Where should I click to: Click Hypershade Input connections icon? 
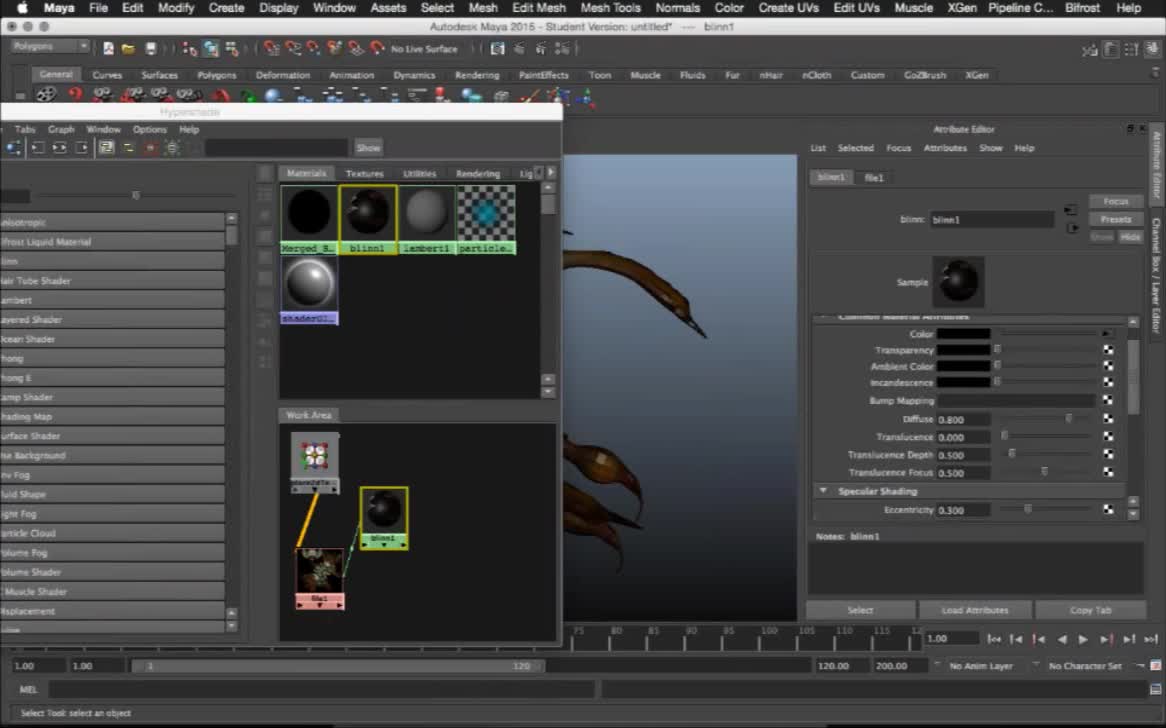(38, 148)
